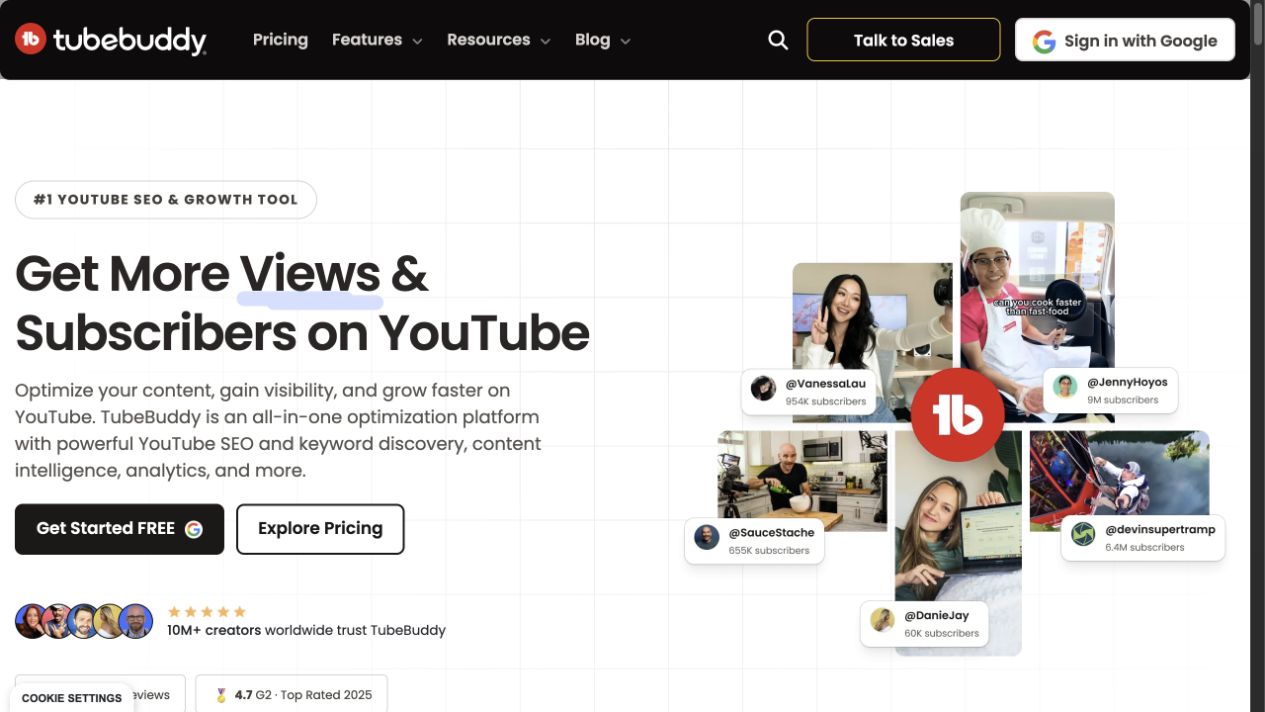
Task: Click the 'Get More Views & Subscribers' headline
Action: [x=302, y=303]
